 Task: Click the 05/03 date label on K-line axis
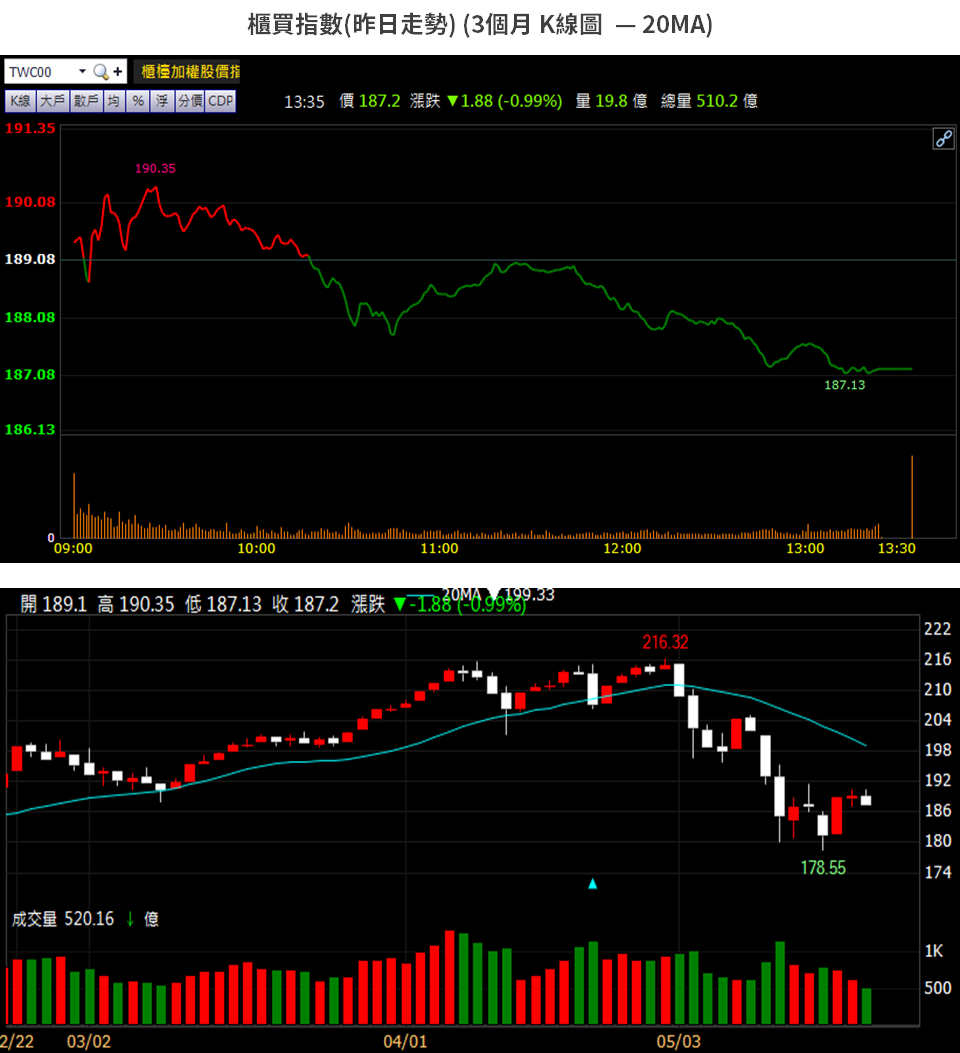click(x=679, y=1042)
